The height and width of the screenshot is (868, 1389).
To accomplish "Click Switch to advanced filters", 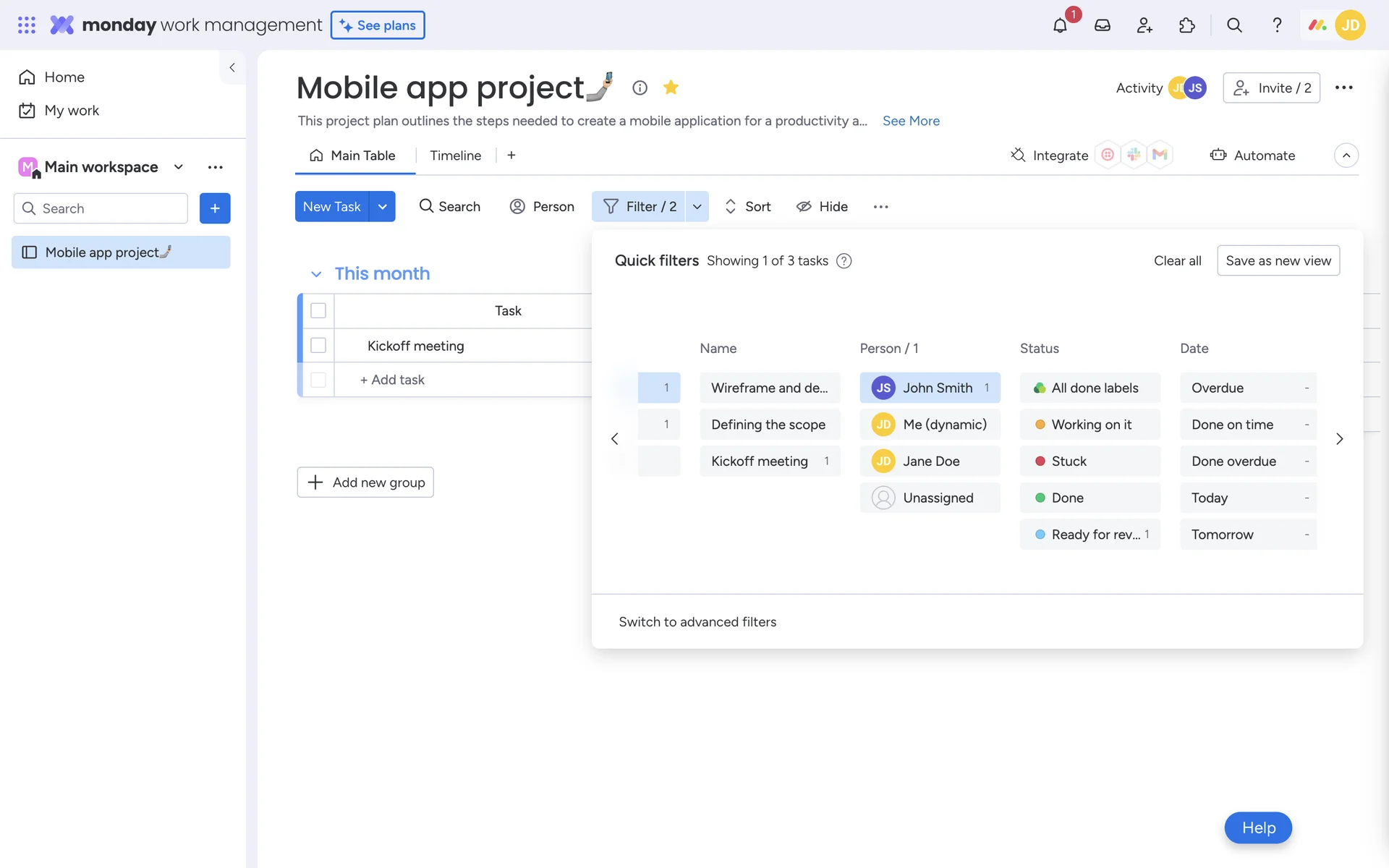I will point(697,622).
